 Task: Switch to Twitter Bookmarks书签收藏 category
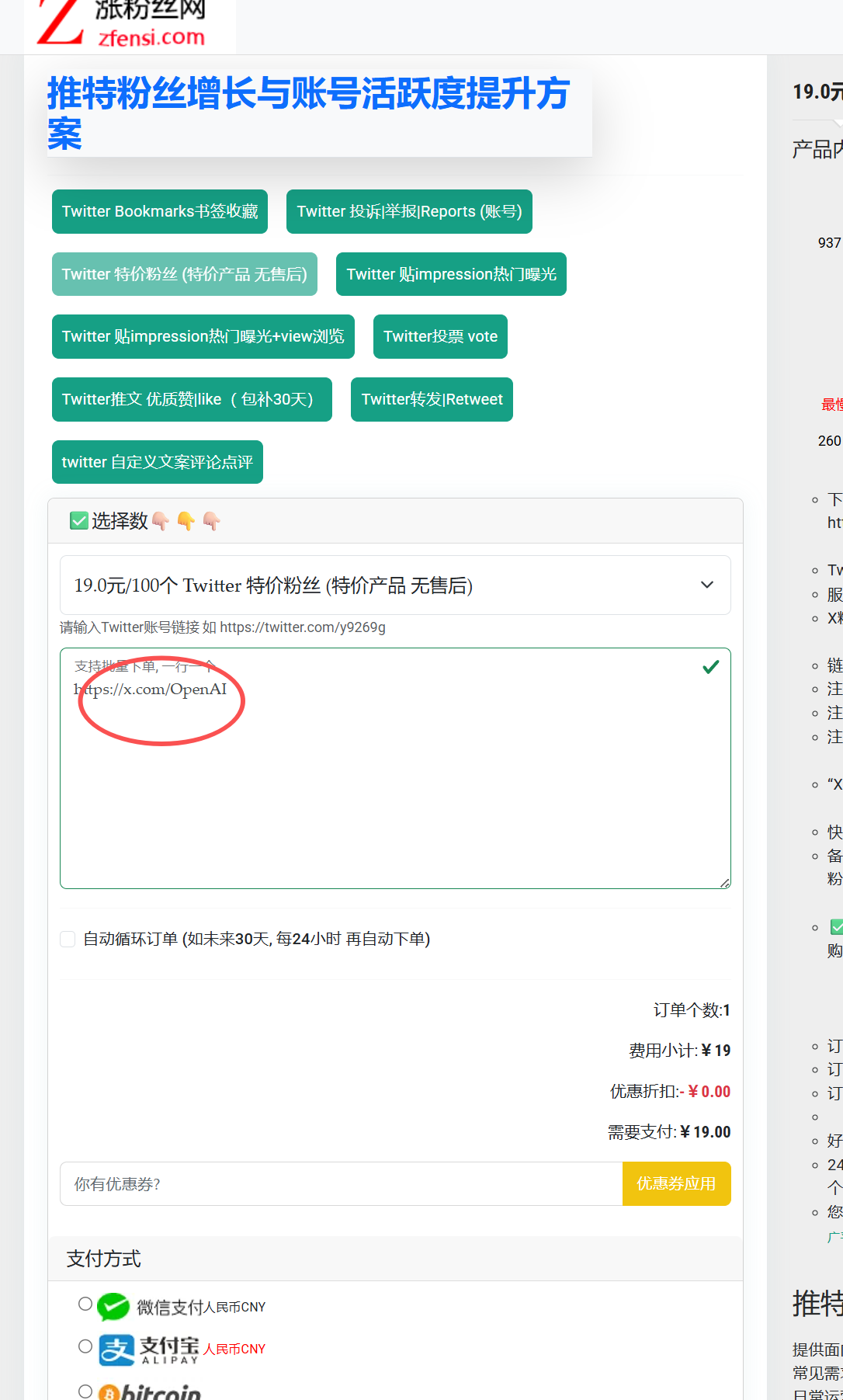[x=160, y=212]
